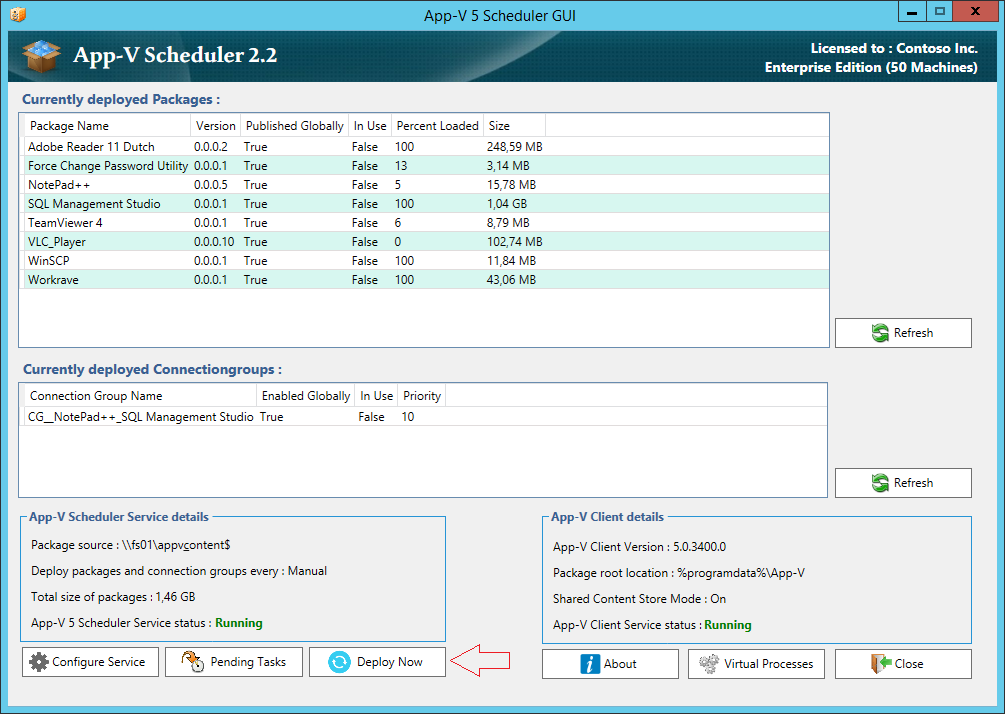Refresh the deployed packages list
This screenshot has height=714, width=1005.
902,333
